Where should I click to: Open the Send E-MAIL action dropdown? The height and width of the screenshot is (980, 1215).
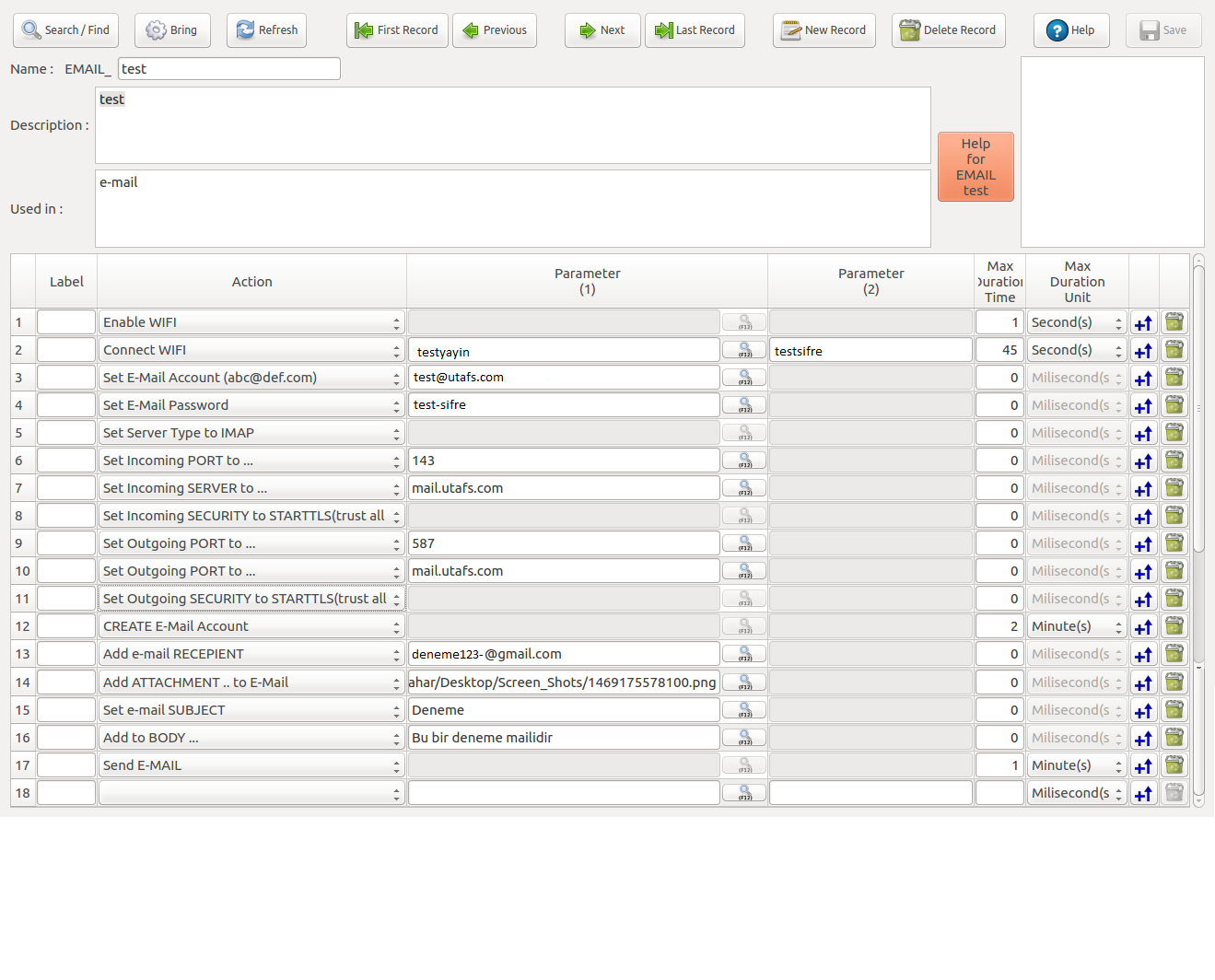pyautogui.click(x=251, y=765)
